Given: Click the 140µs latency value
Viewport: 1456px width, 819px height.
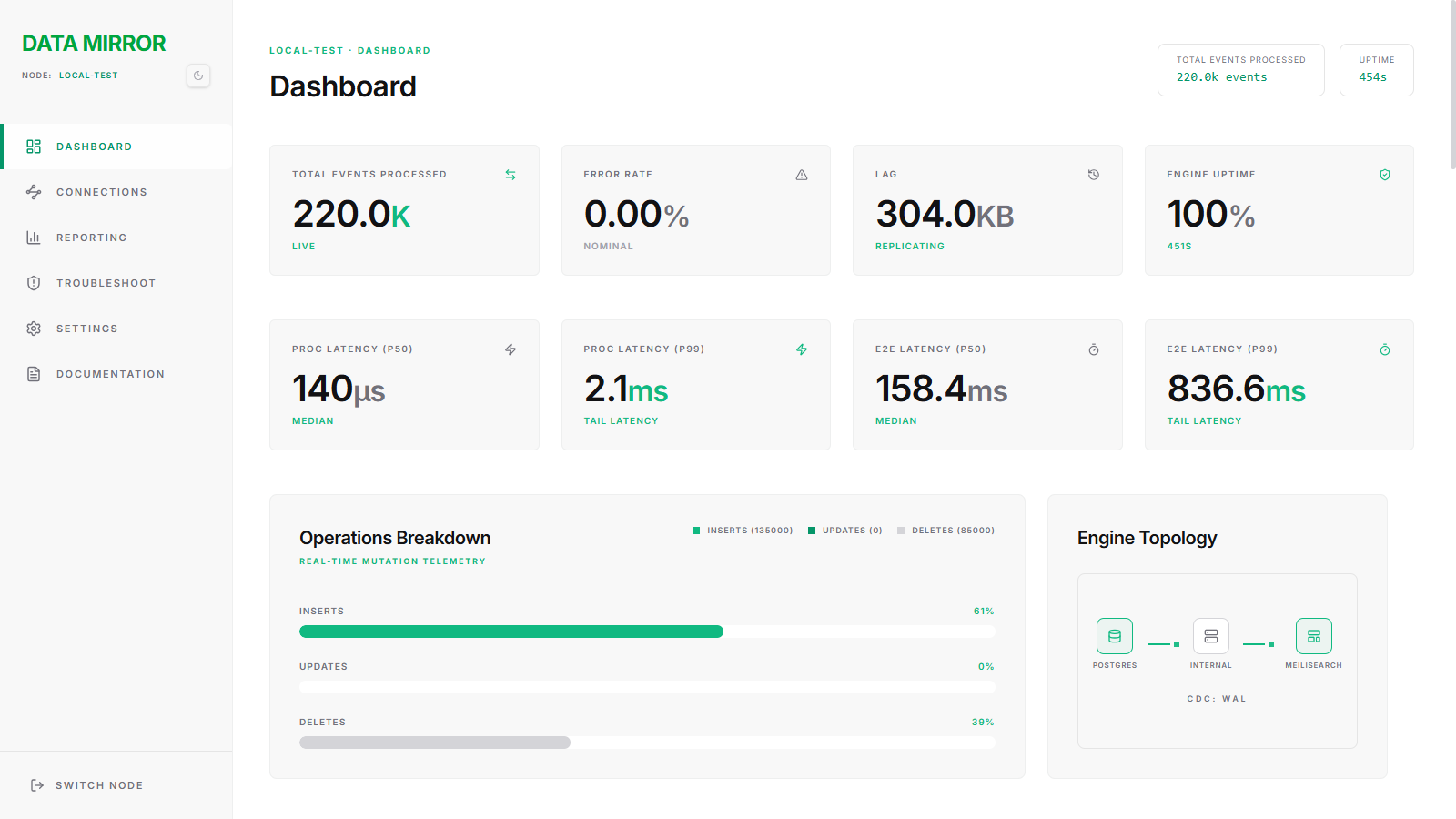Looking at the screenshot, I should click(339, 389).
